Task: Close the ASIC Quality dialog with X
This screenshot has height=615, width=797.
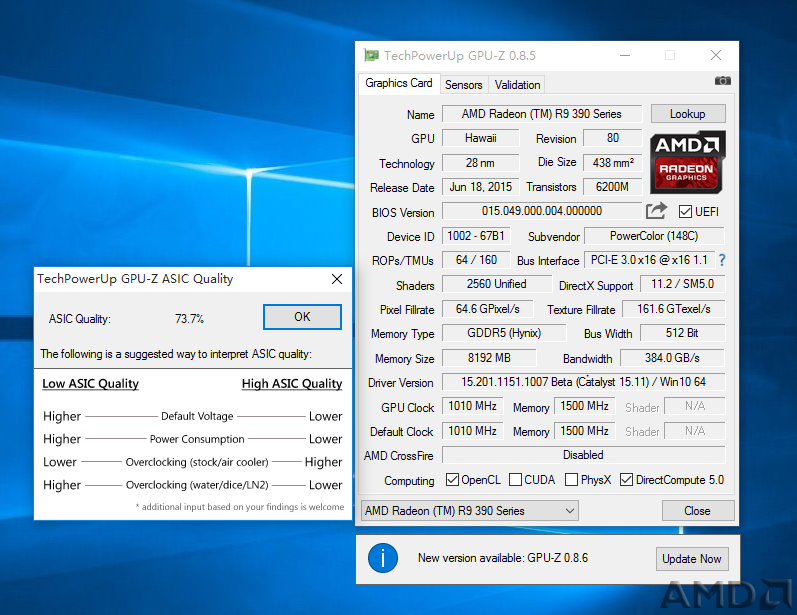Action: [x=336, y=279]
